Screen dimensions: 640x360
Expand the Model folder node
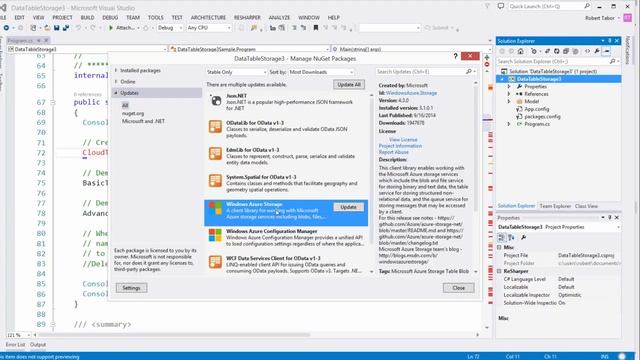tap(509, 101)
